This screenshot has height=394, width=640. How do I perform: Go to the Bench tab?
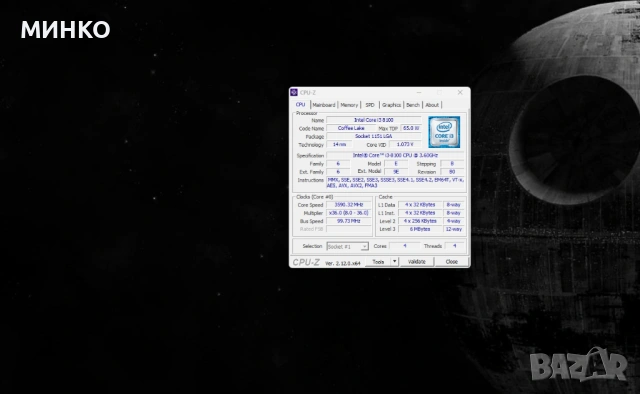[413, 105]
